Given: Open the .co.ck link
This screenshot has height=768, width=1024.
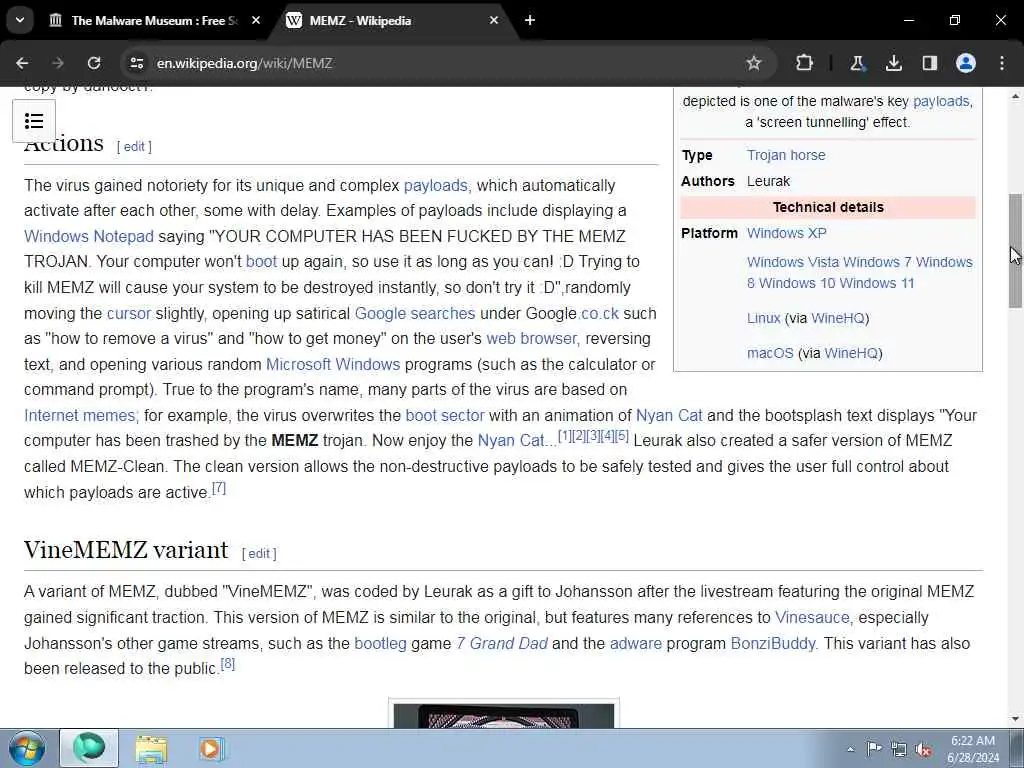Looking at the screenshot, I should pyautogui.click(x=600, y=313).
